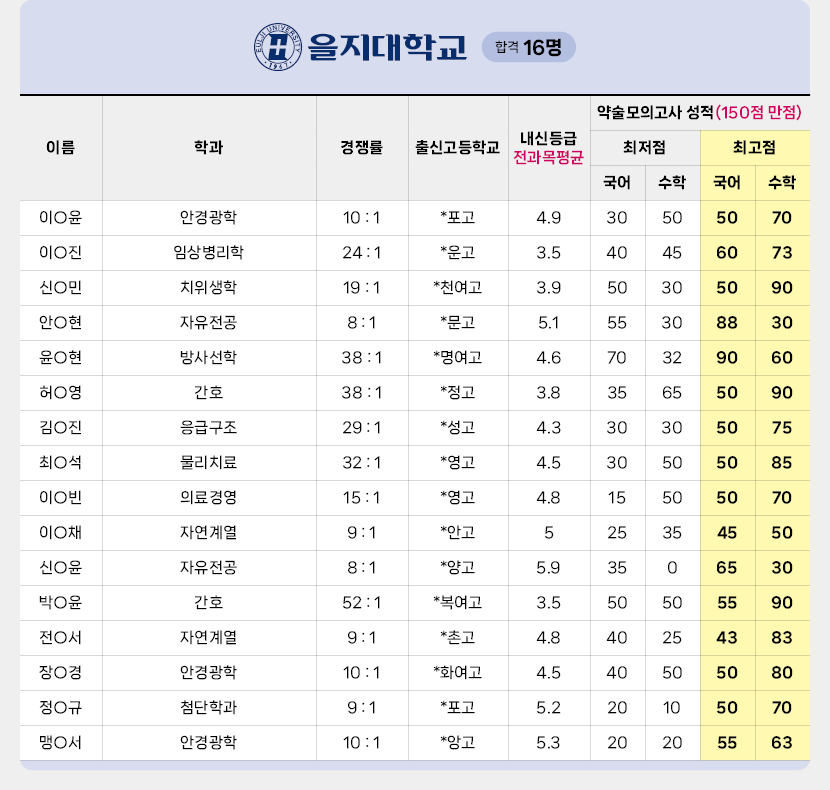Click the 국어 header under 최저점

pyautogui.click(x=618, y=181)
